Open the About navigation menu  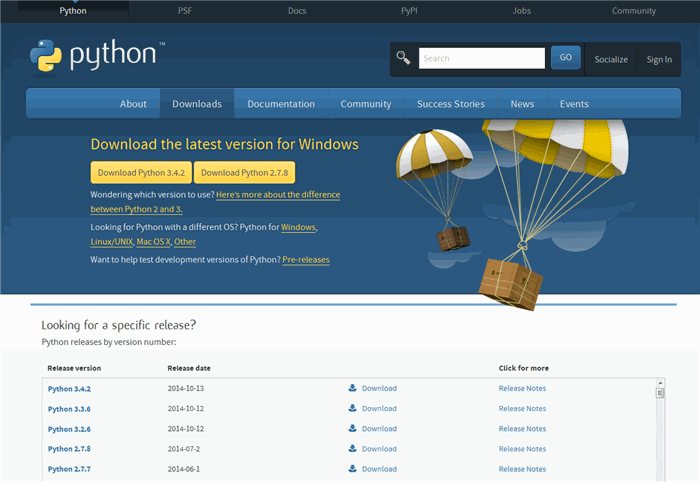pos(133,104)
